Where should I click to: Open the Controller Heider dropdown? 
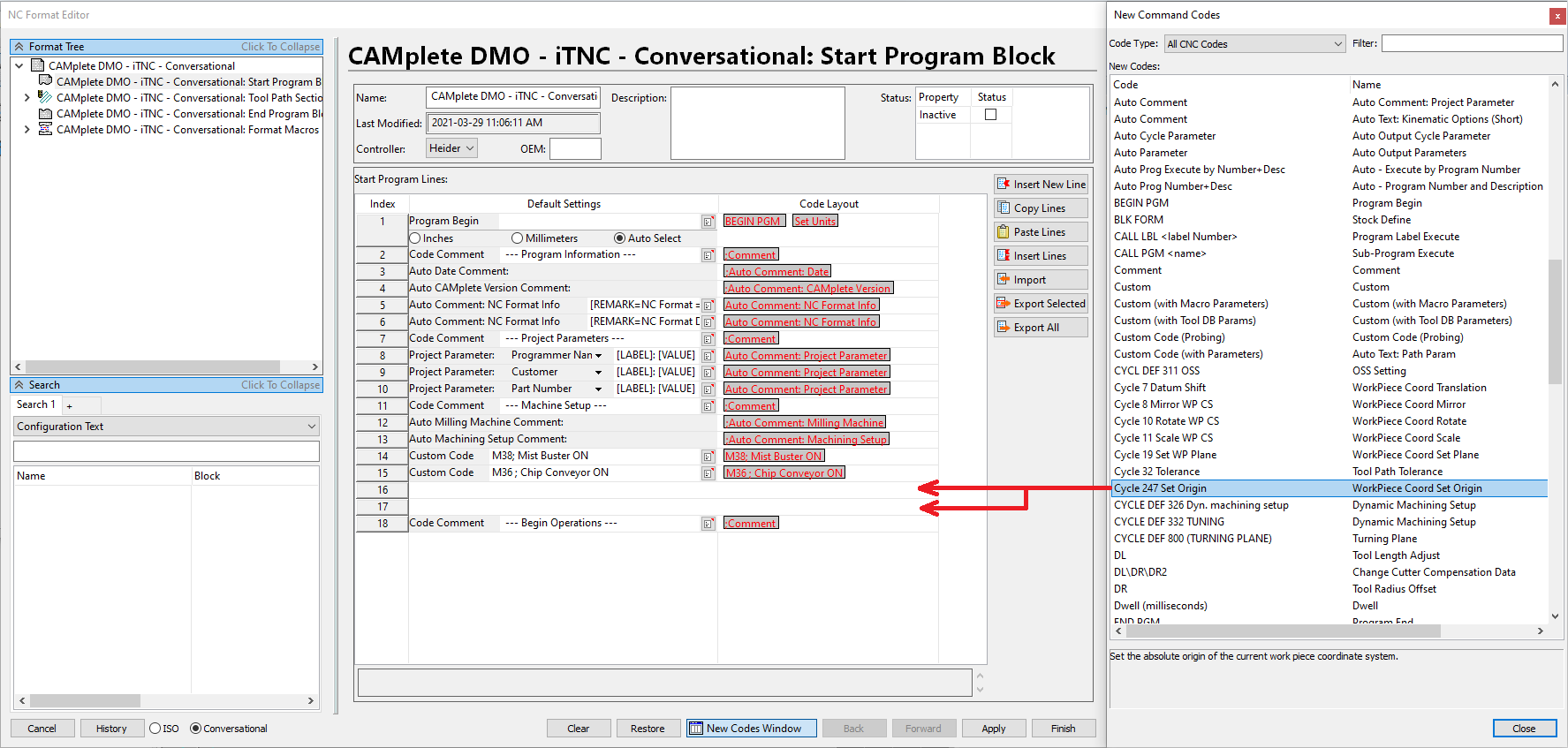point(452,148)
